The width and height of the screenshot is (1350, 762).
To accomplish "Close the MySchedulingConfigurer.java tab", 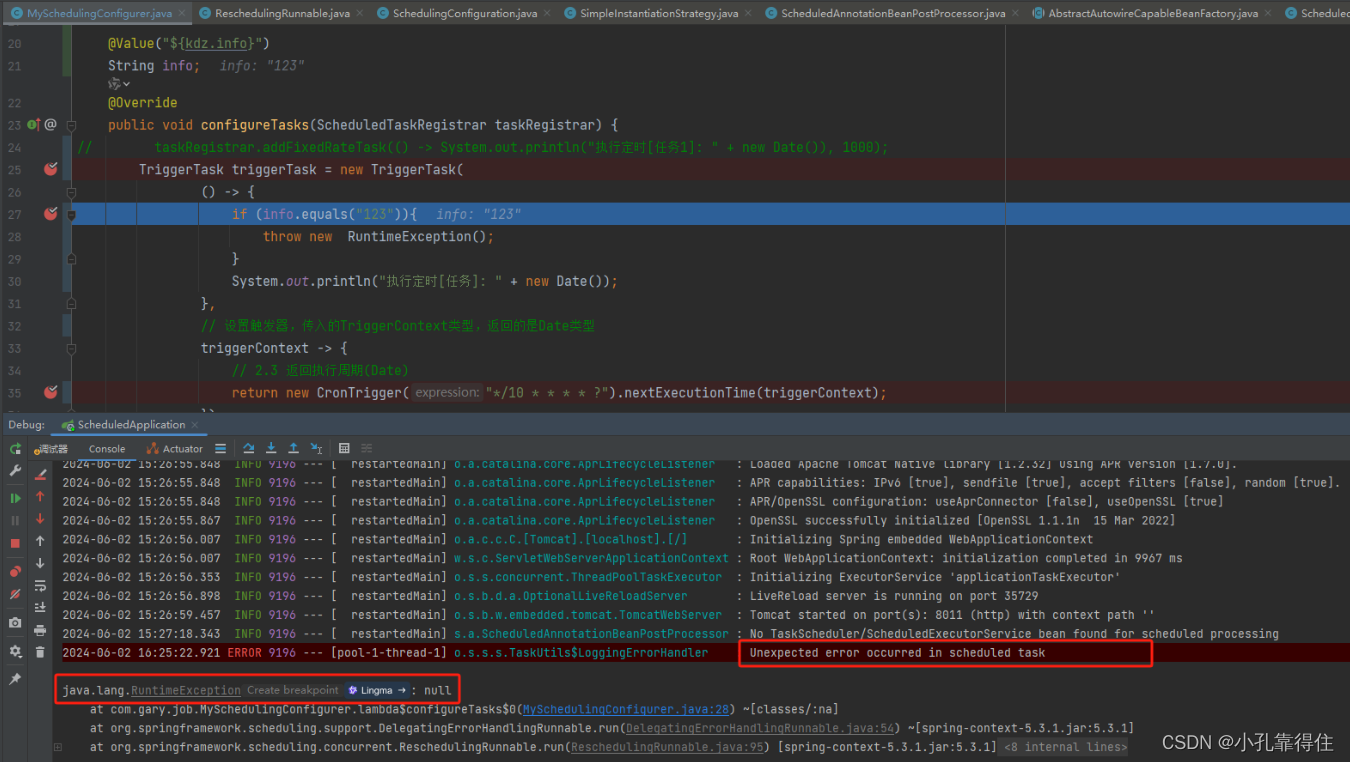I will 182,14.
